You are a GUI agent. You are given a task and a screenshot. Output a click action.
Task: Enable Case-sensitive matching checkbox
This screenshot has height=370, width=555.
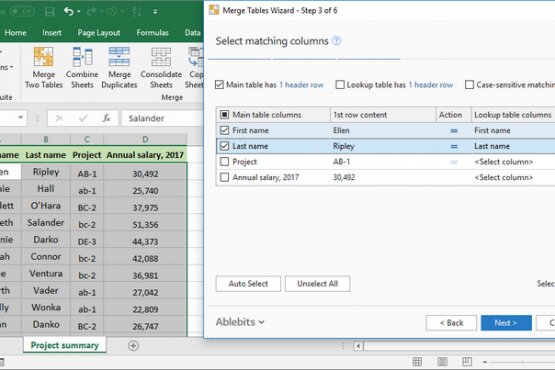pyautogui.click(x=469, y=85)
